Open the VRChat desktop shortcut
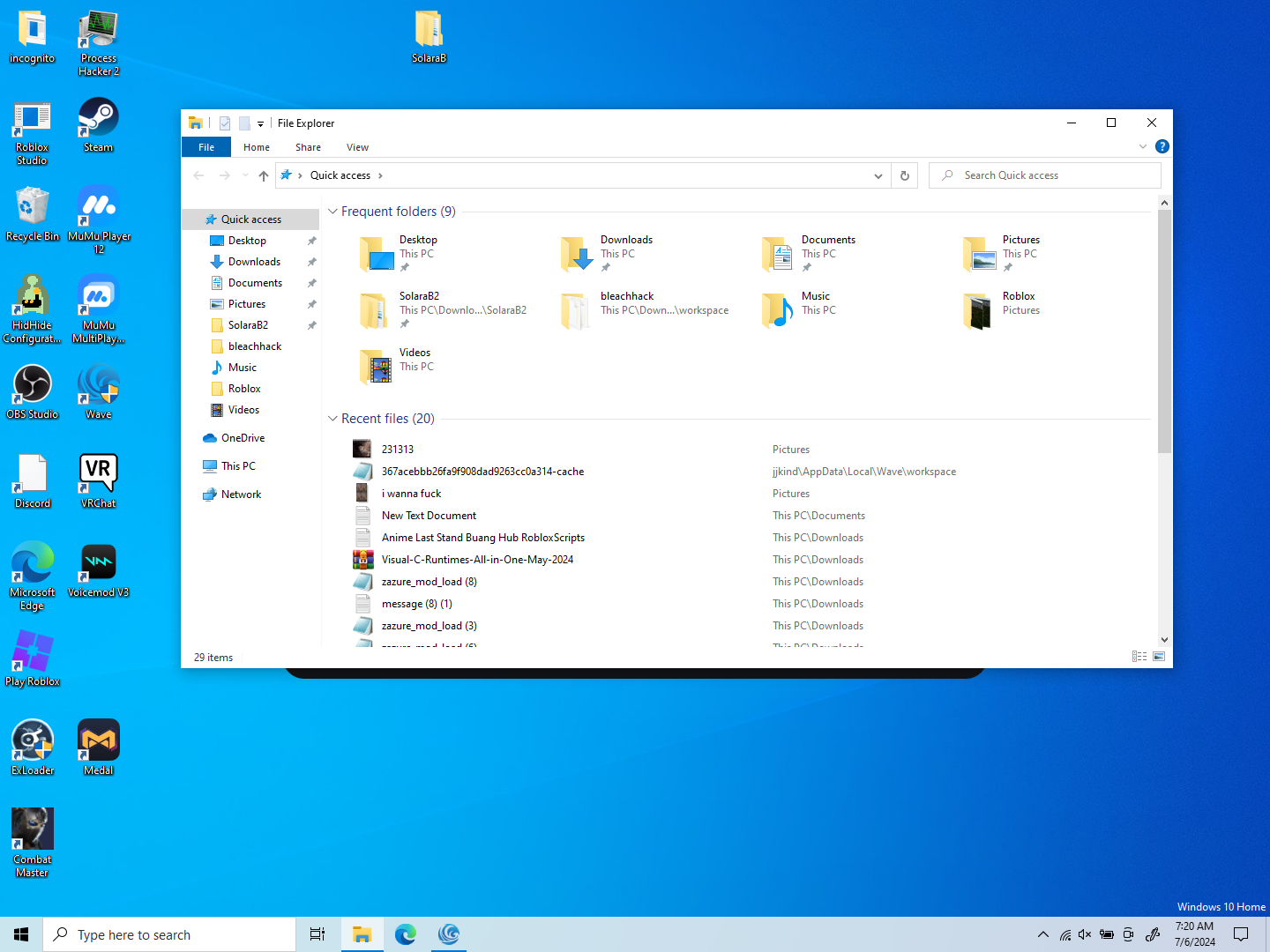This screenshot has height=952, width=1270. coord(98,481)
